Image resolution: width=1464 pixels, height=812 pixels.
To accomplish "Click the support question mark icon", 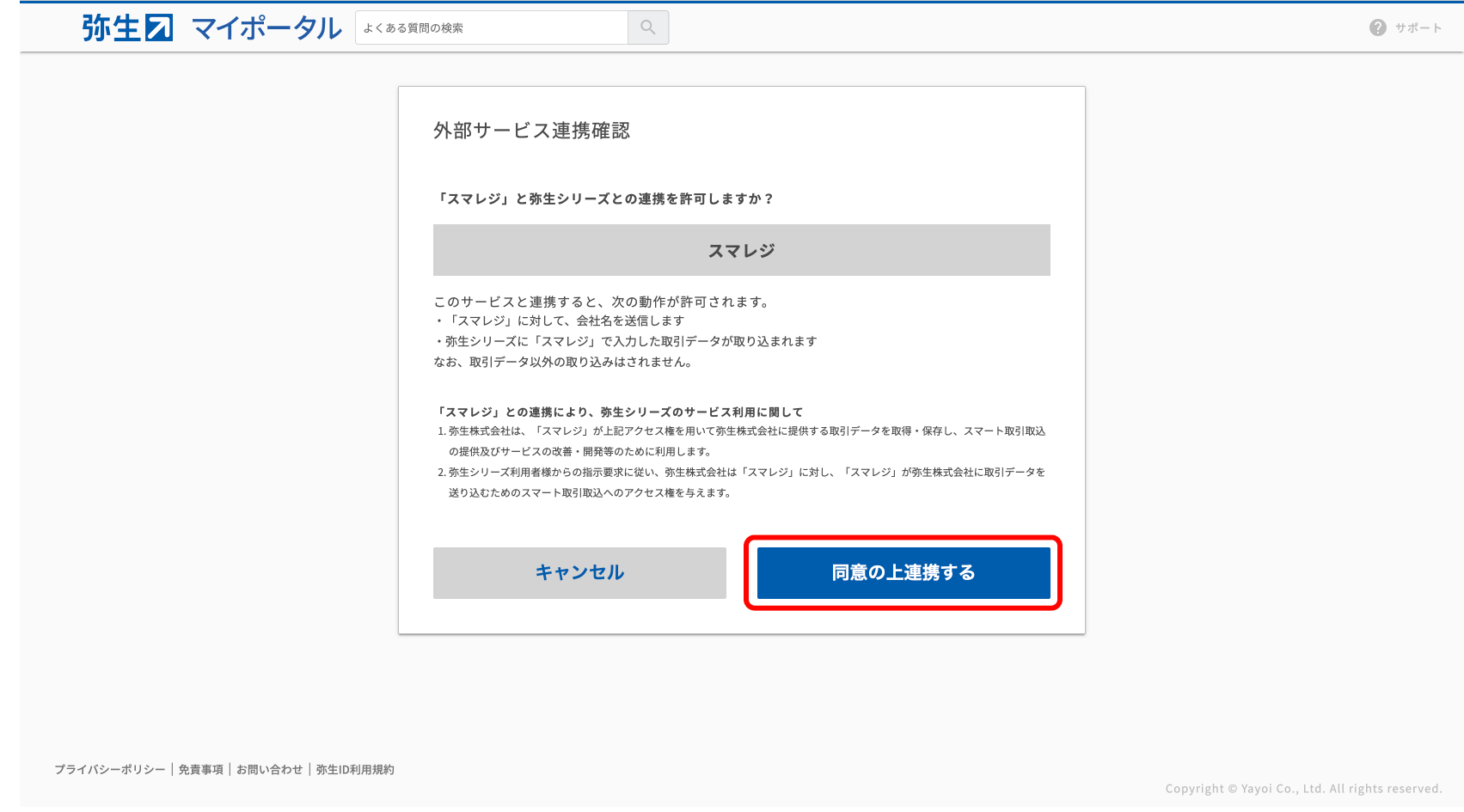I will pyautogui.click(x=1378, y=27).
